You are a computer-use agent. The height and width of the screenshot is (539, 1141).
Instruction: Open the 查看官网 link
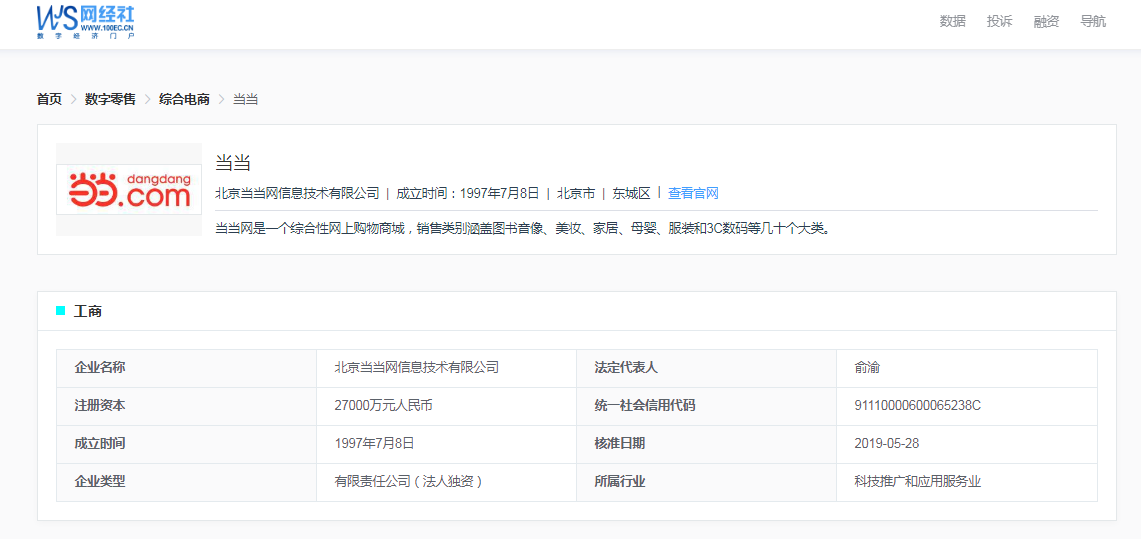tap(693, 193)
